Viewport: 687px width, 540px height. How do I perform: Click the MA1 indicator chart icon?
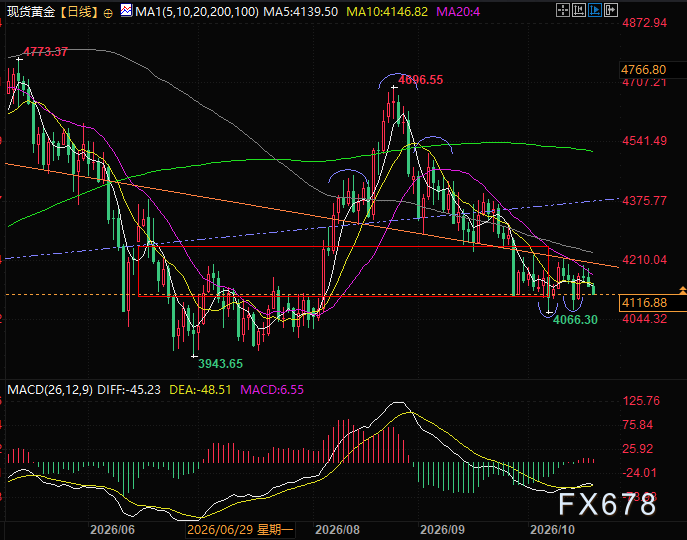pyautogui.click(x=126, y=11)
